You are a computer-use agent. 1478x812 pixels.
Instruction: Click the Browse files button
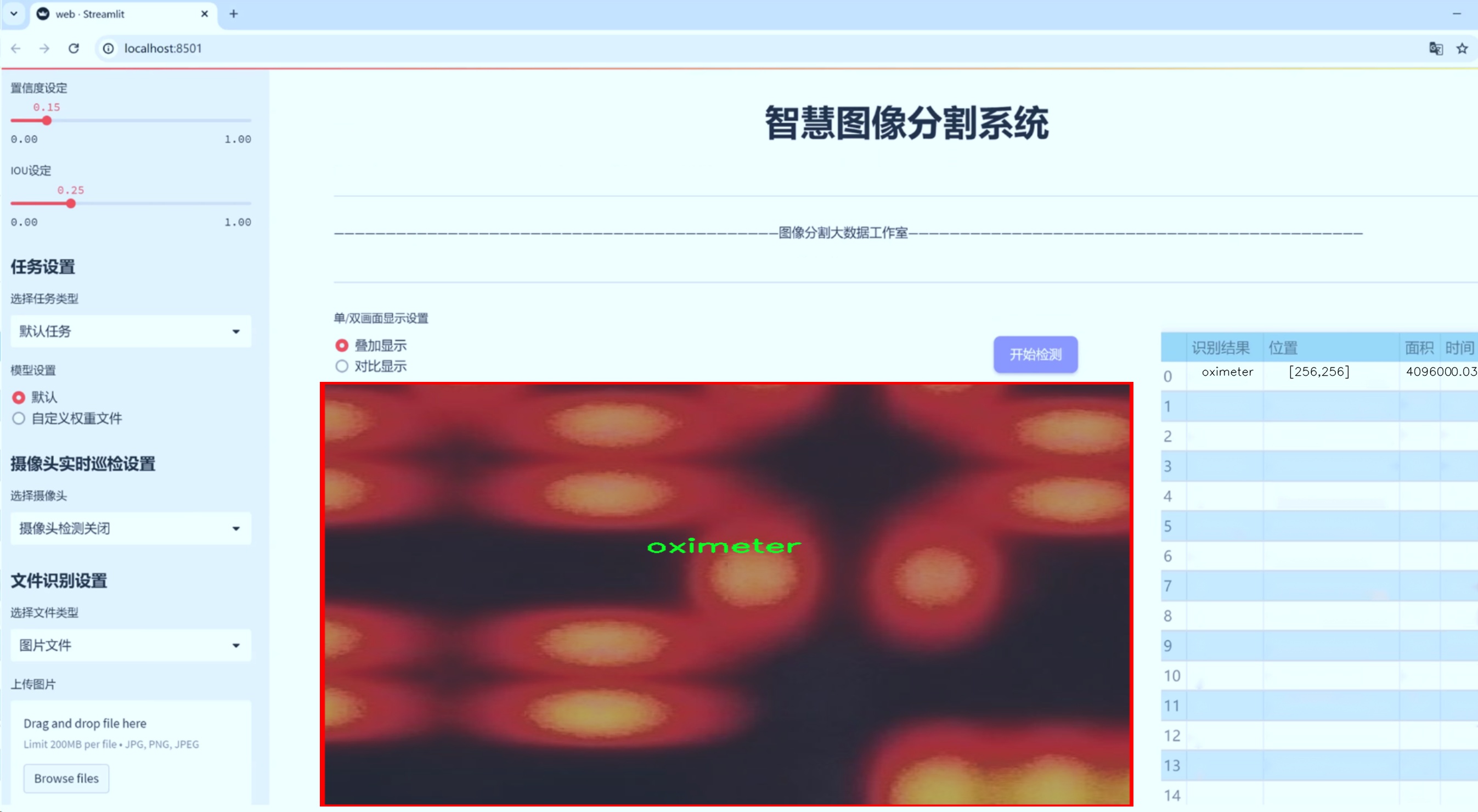click(x=66, y=778)
